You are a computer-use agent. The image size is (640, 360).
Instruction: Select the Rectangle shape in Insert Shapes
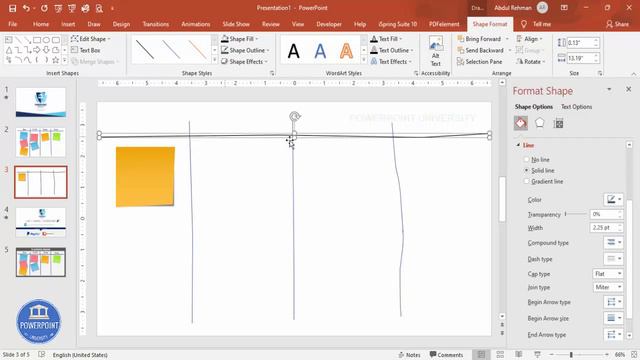(37, 40)
